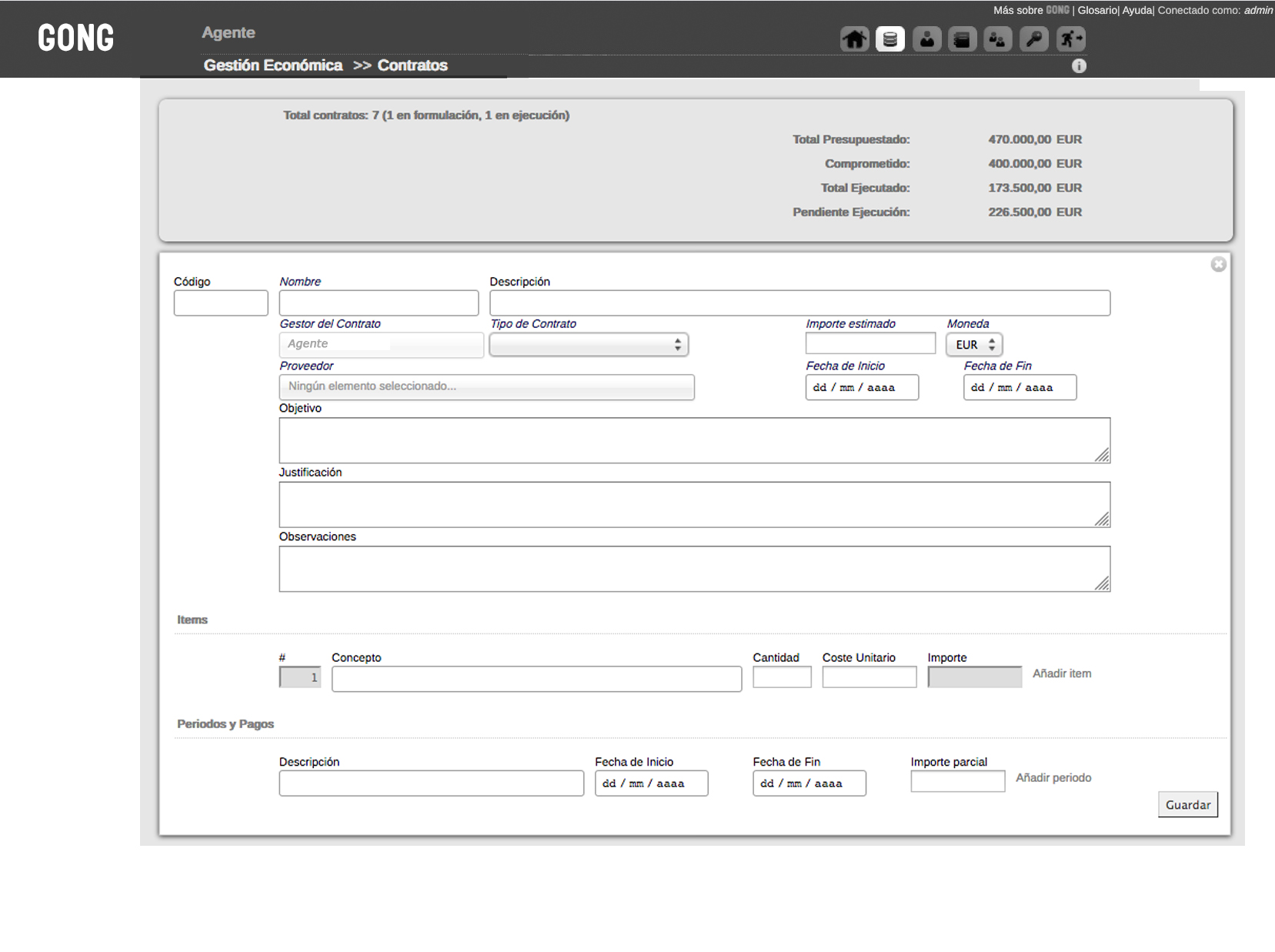Go to the home icon
Viewport: 1275px width, 952px height.
tap(854, 39)
